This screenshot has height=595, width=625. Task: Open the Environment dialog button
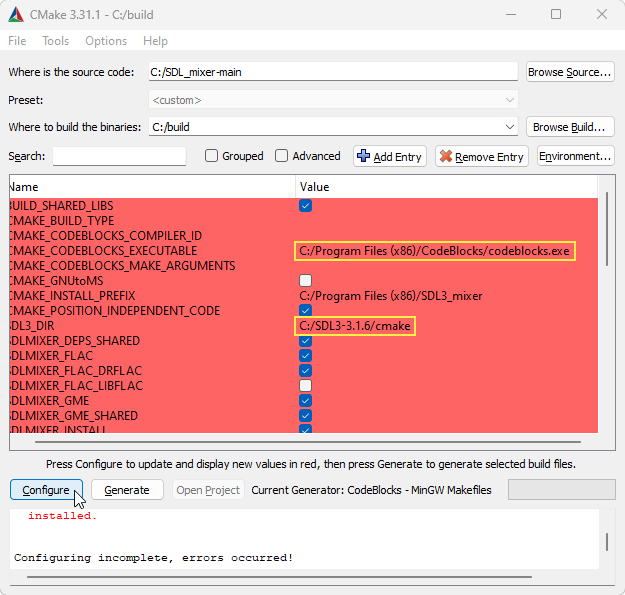point(576,156)
